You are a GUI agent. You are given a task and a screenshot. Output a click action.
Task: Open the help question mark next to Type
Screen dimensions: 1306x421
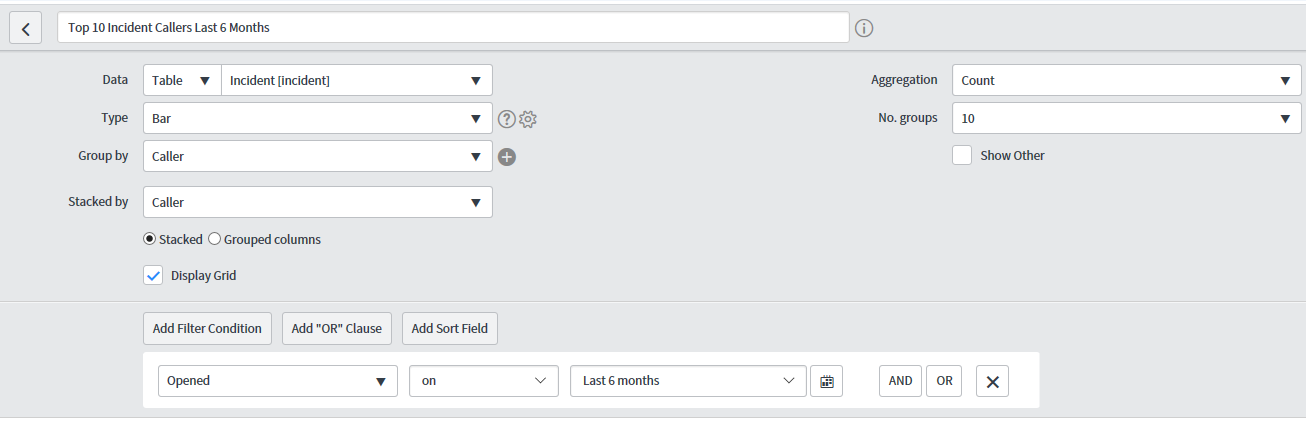(507, 119)
